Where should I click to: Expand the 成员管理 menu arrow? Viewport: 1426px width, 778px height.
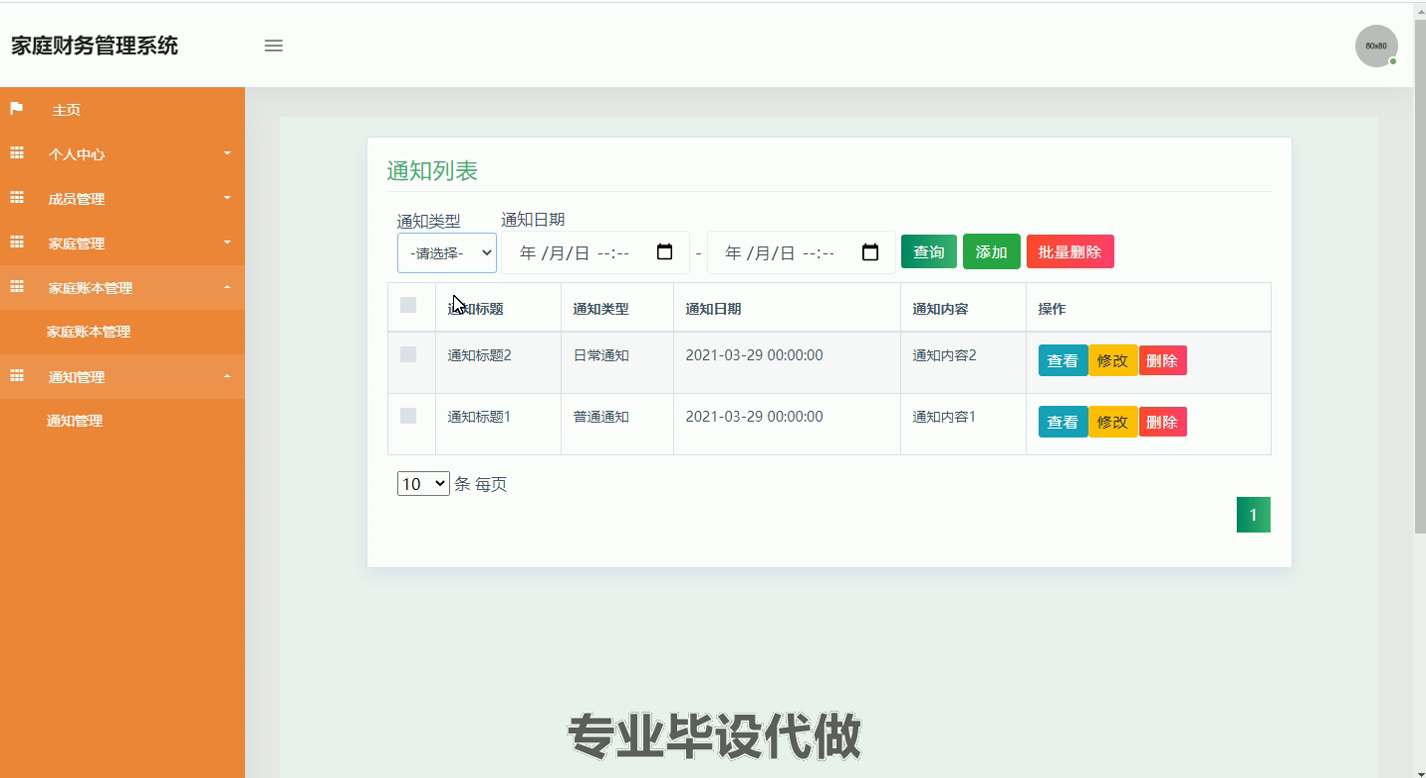(227, 198)
